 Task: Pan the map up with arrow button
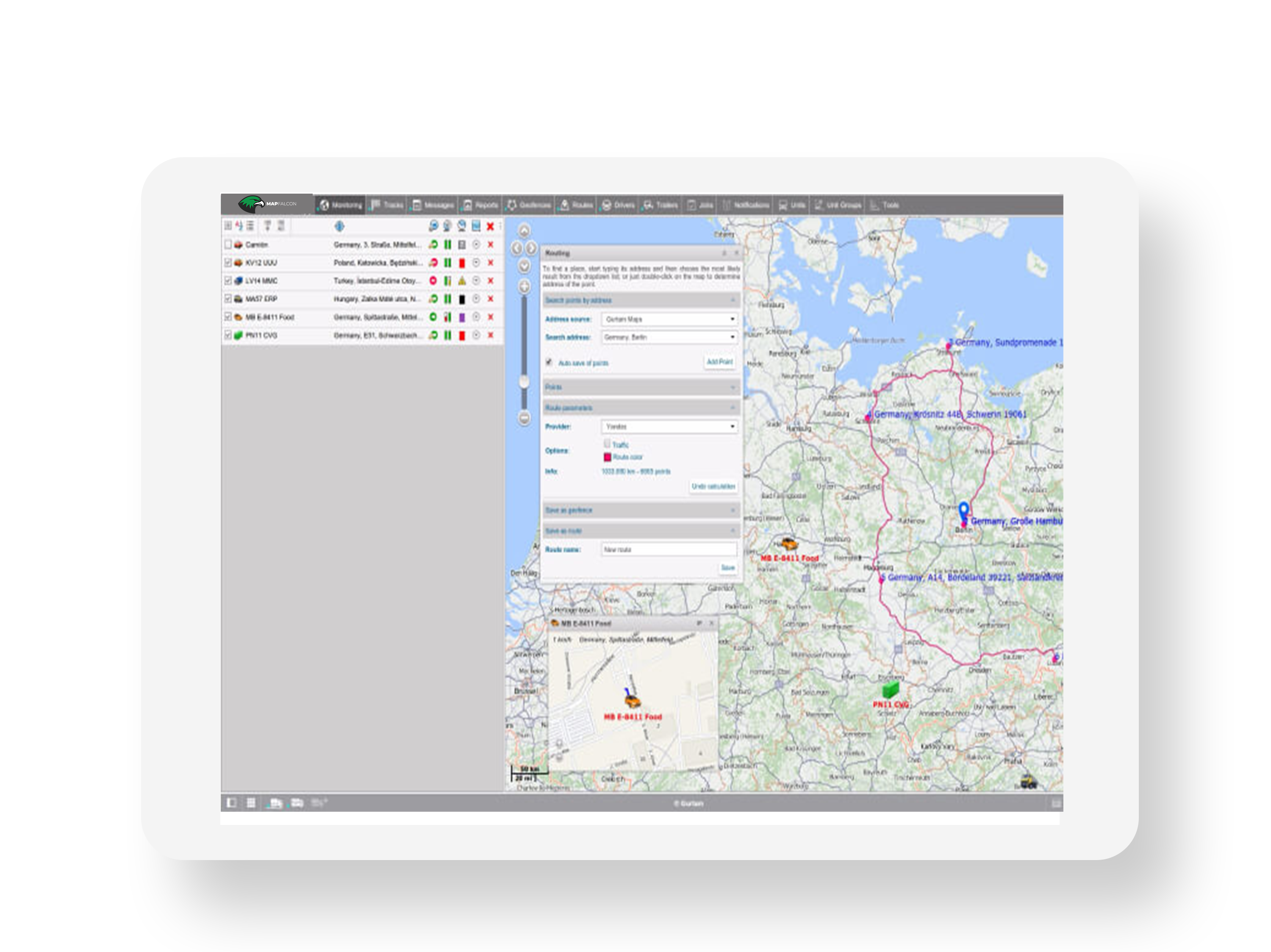coord(524,231)
